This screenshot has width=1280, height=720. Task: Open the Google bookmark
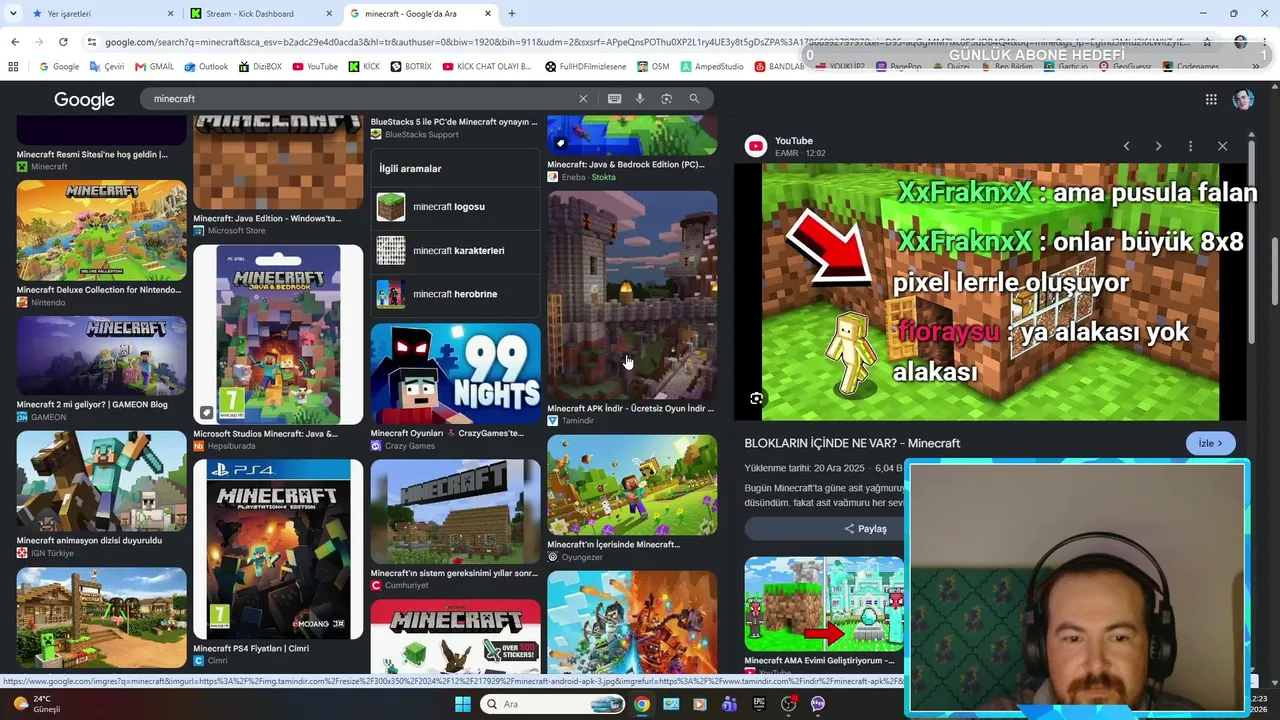[59, 67]
